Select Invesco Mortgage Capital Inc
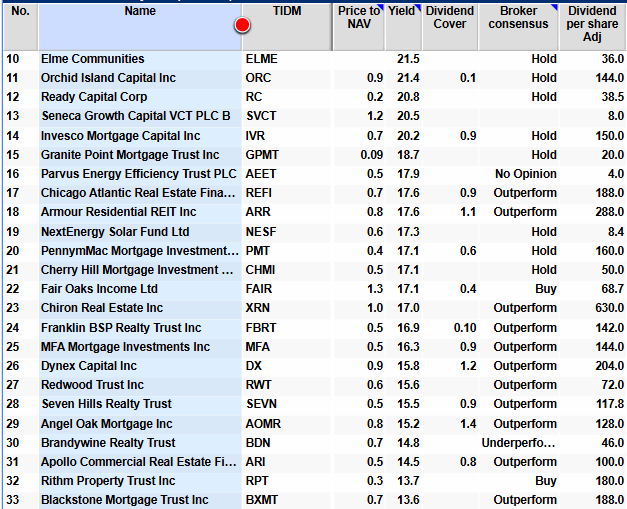The height and width of the screenshot is (509, 627). pyautogui.click(x=120, y=136)
